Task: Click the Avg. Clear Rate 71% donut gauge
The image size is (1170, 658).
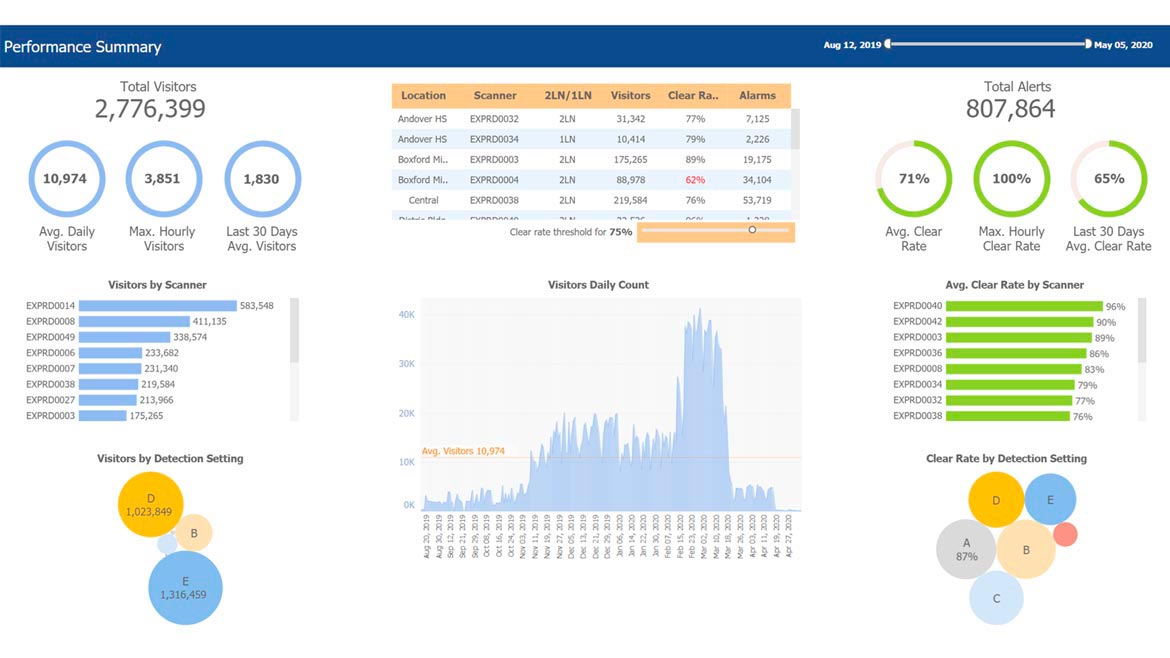Action: [913, 179]
